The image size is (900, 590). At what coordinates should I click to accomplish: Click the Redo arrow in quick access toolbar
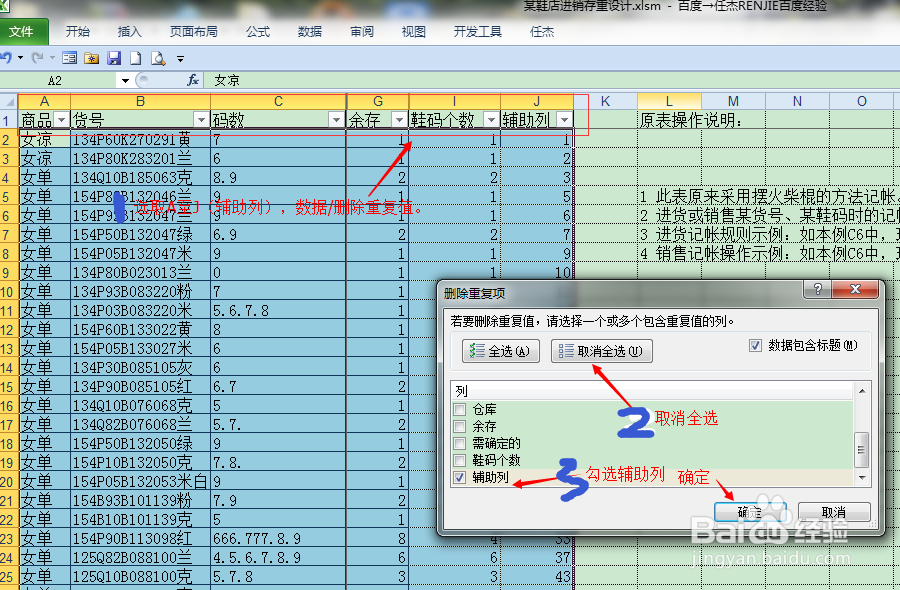point(37,58)
